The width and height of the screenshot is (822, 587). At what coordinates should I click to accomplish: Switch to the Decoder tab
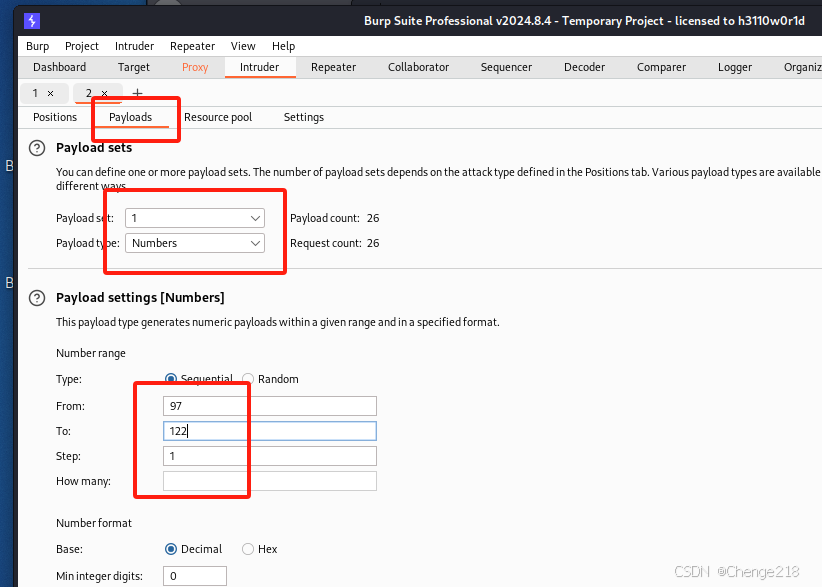(x=585, y=67)
